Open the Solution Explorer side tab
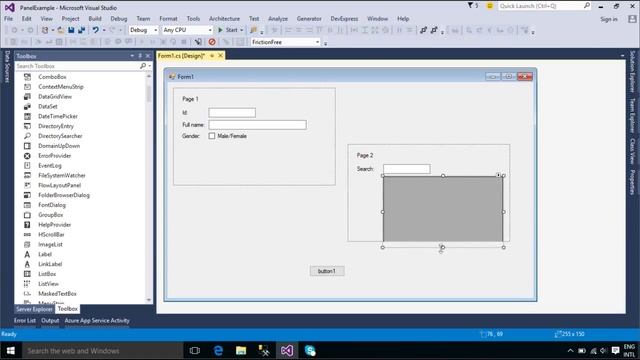The image size is (640, 360). point(632,72)
